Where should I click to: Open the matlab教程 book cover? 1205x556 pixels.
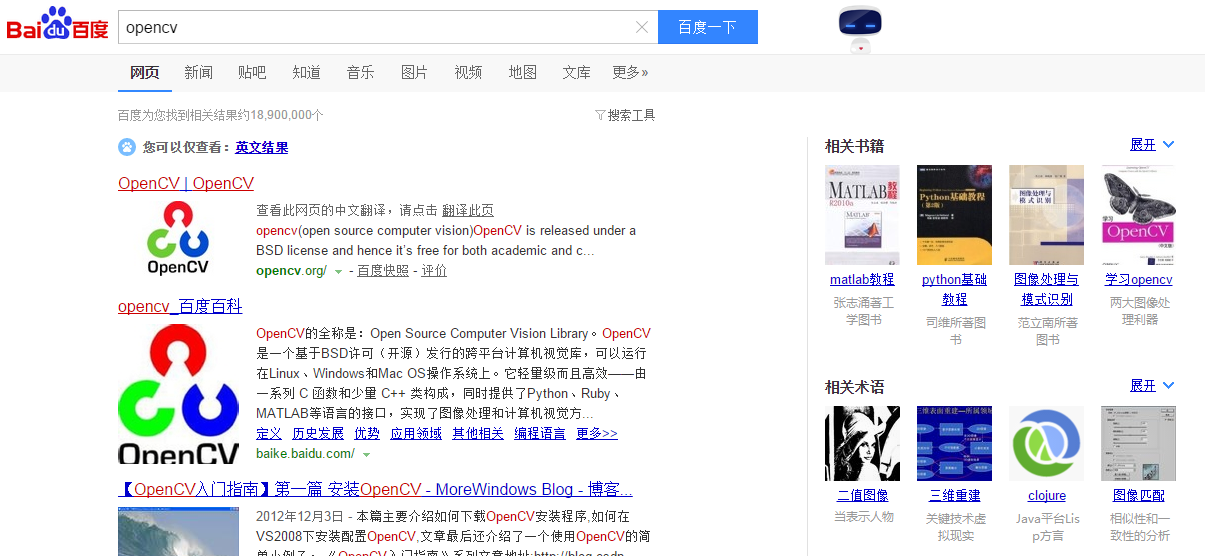pos(862,215)
